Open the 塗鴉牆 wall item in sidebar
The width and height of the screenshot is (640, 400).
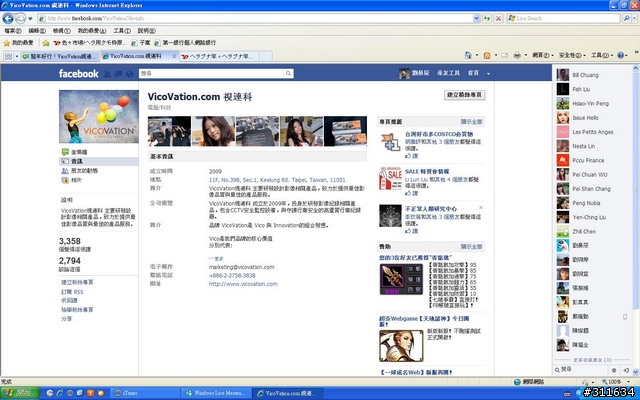(x=99, y=152)
